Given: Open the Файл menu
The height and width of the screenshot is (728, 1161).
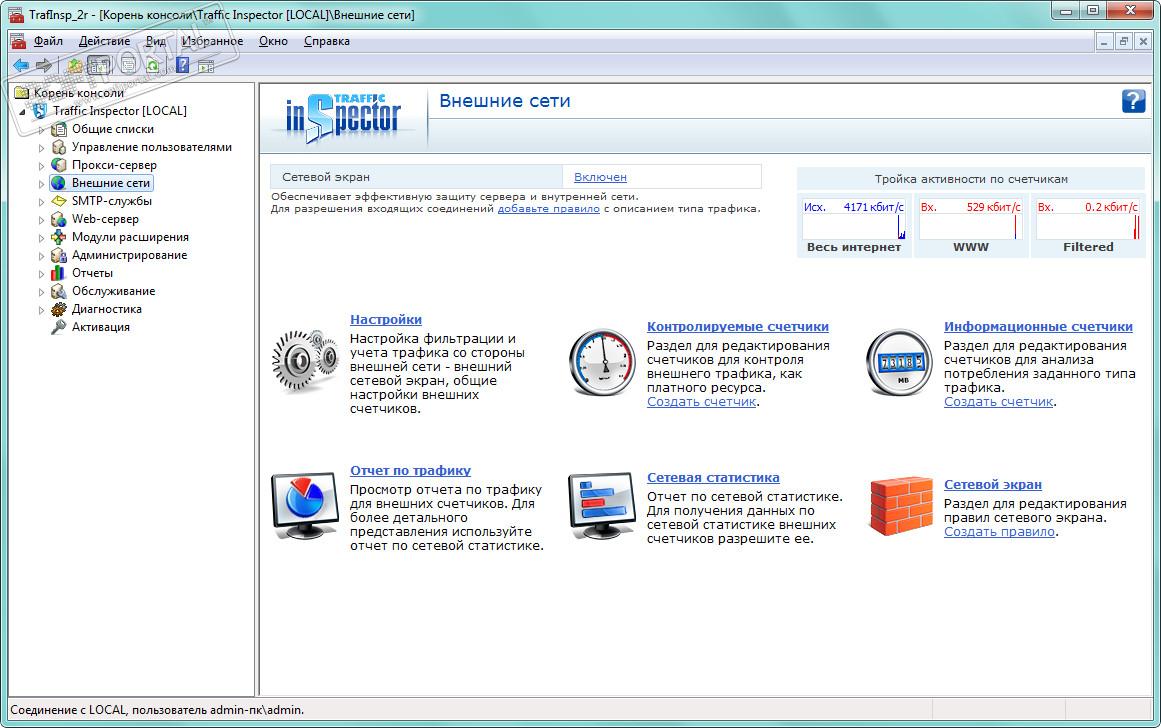Looking at the screenshot, I should coord(48,41).
